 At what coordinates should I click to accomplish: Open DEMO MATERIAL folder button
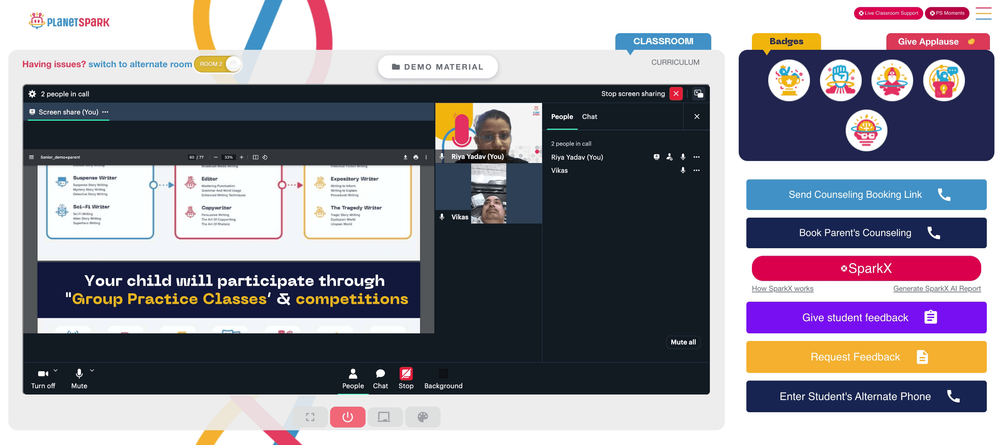coord(438,67)
